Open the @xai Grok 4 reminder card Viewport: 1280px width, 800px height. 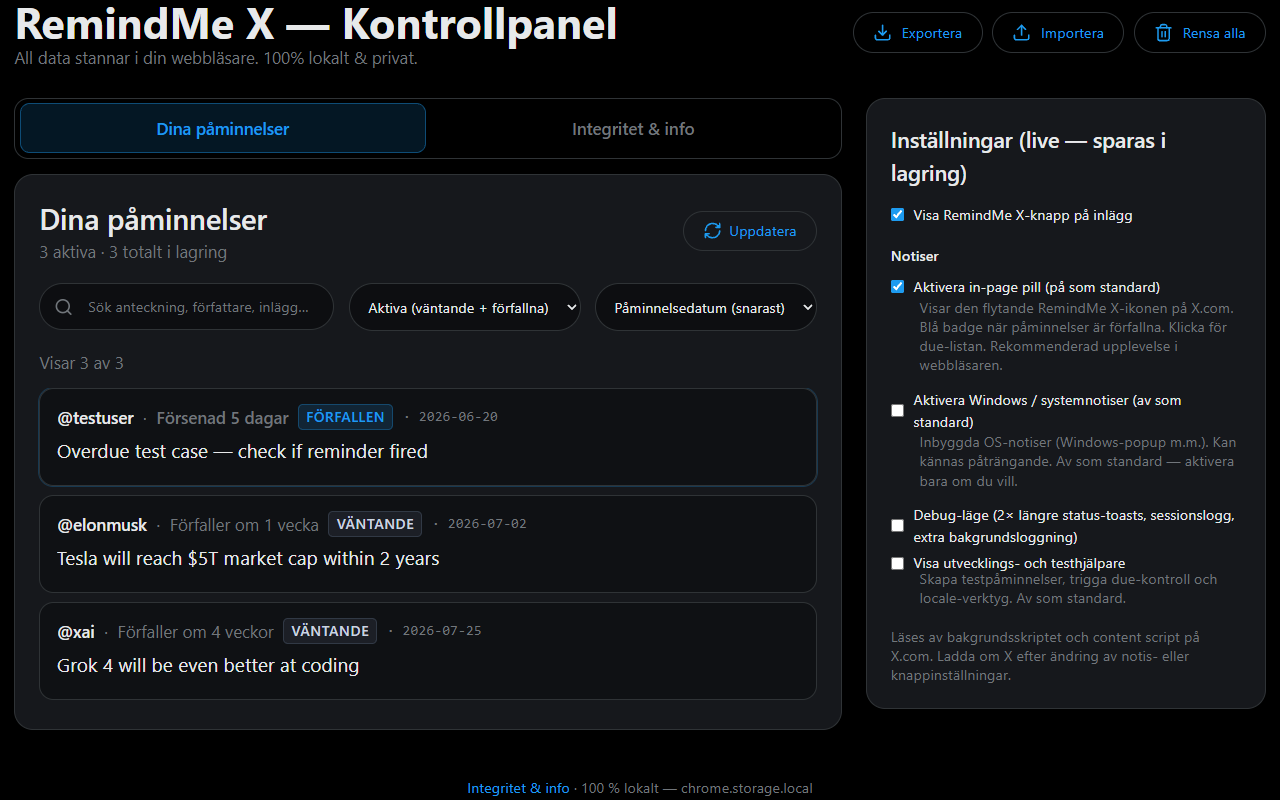[x=428, y=651]
